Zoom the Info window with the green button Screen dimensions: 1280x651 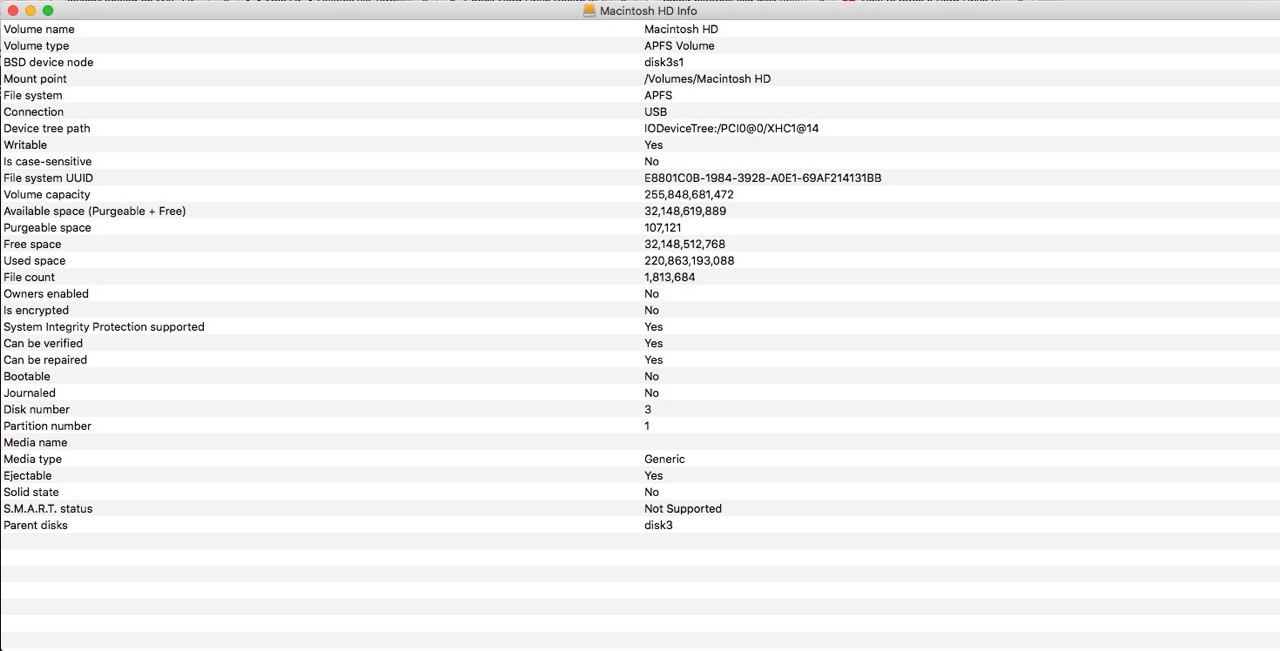(48, 10)
